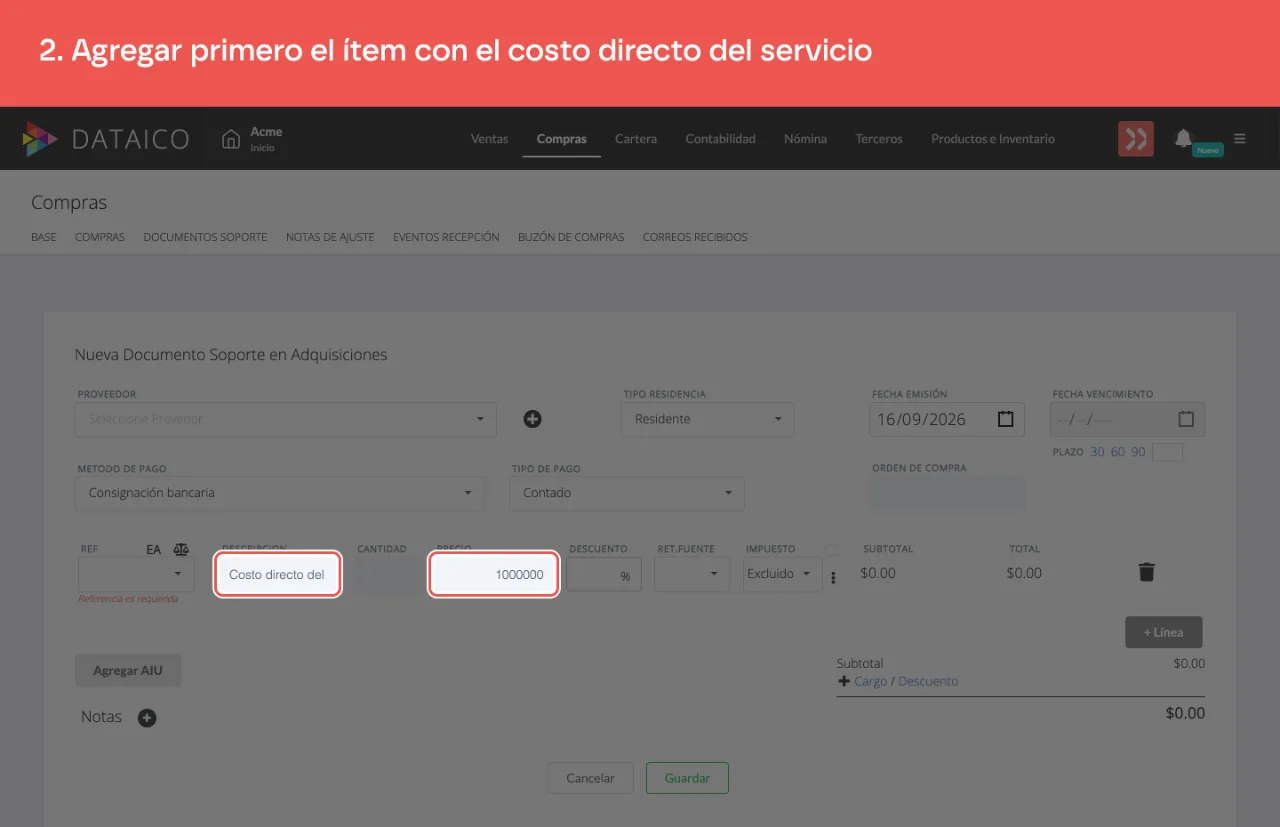Expand the Proveedor dropdown
Screen dimensions: 1280x827
(x=286, y=419)
